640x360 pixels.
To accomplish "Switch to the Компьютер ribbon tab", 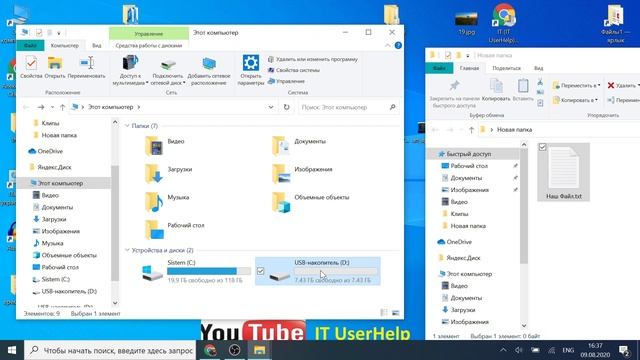I will tap(64, 46).
